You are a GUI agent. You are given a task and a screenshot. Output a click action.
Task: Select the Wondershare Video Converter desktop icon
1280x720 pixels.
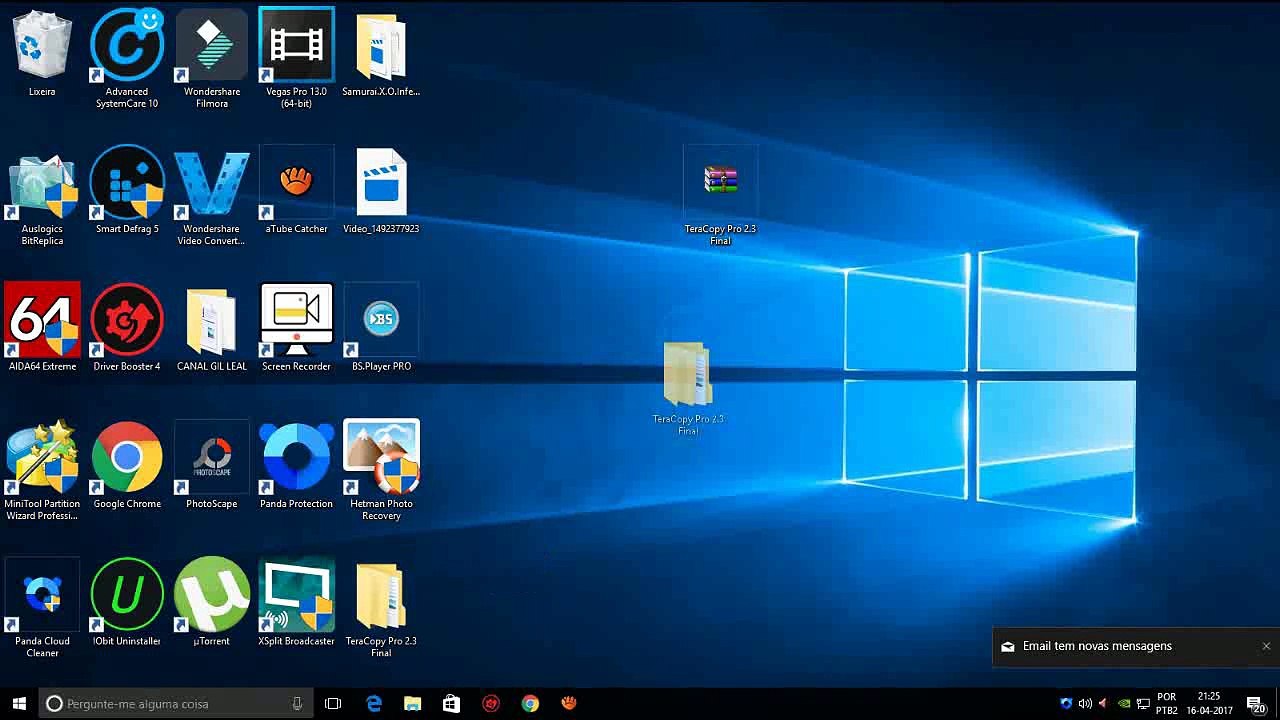[211, 197]
